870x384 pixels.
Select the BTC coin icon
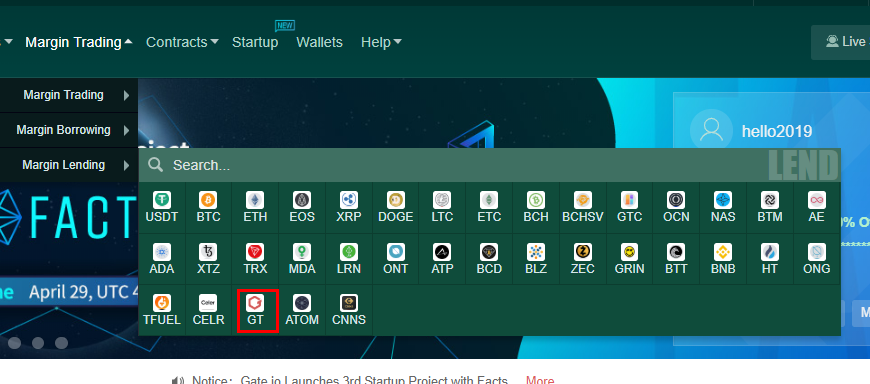point(208,200)
